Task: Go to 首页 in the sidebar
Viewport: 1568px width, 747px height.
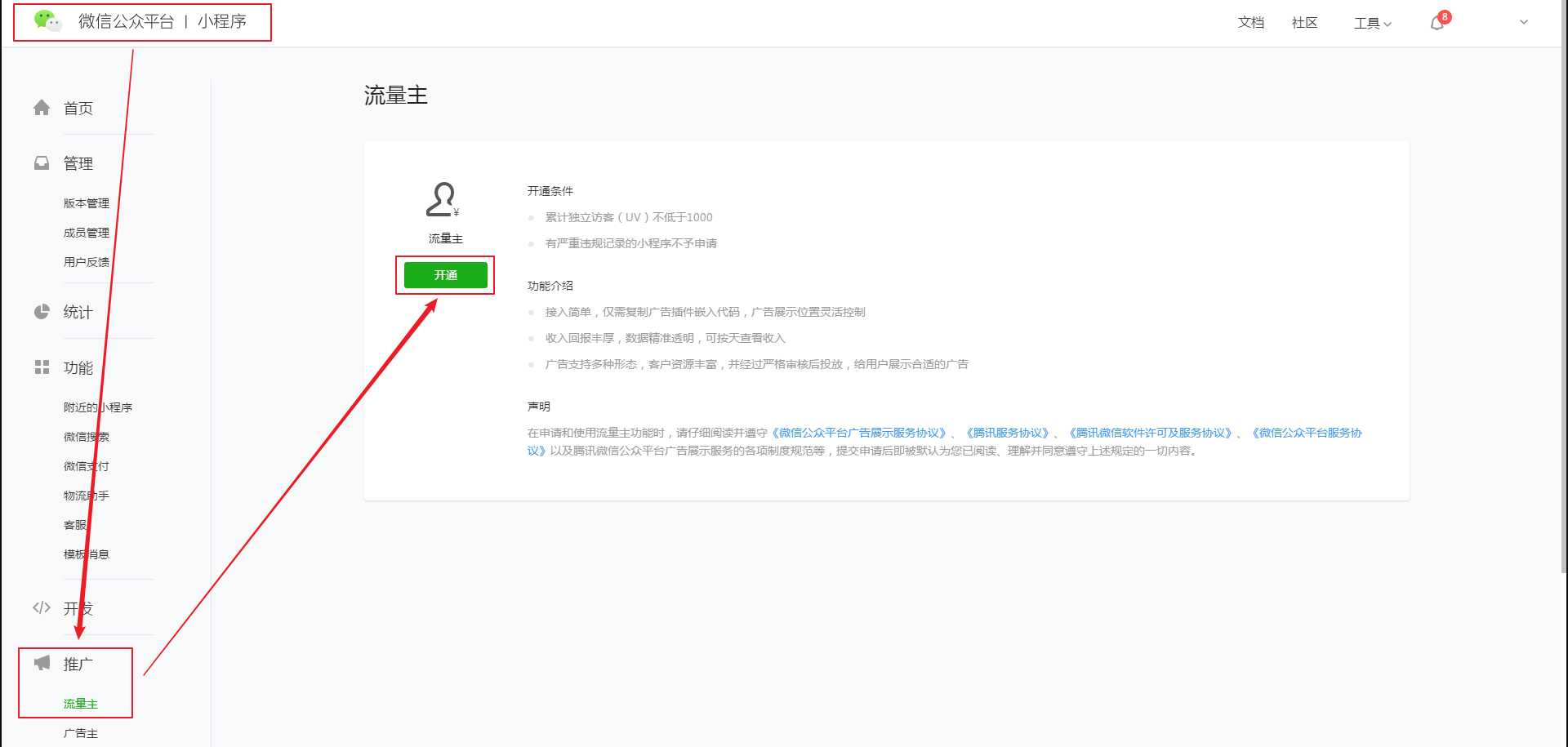Action: [78, 108]
